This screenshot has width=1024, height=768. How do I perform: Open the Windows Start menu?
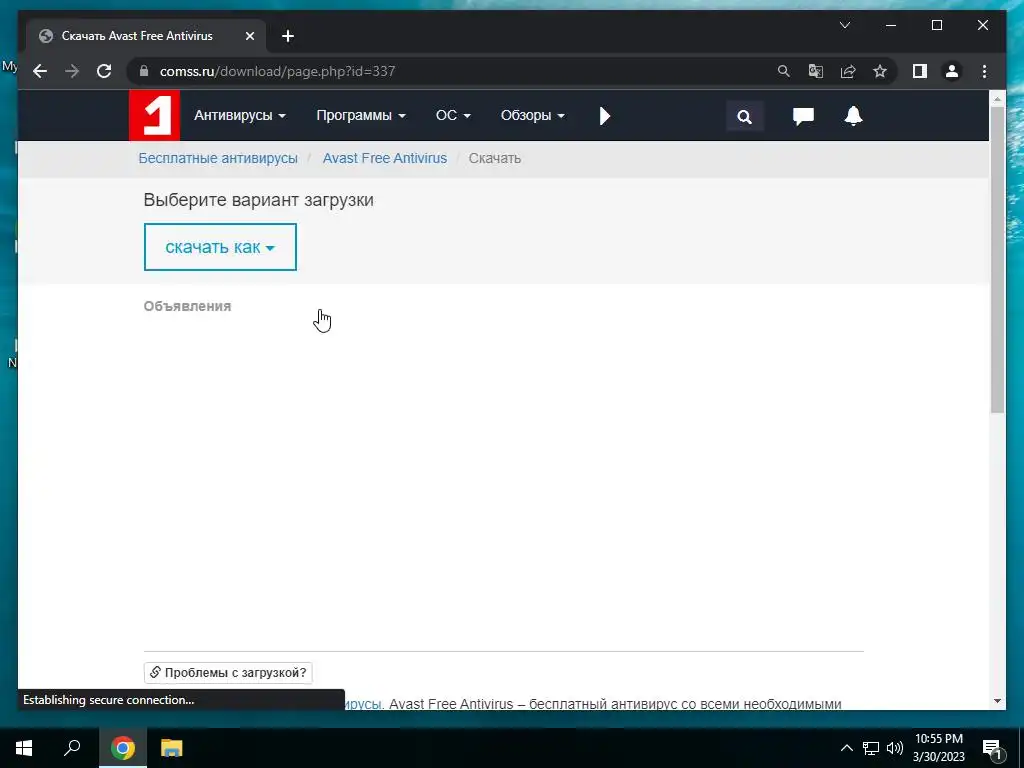(24, 748)
